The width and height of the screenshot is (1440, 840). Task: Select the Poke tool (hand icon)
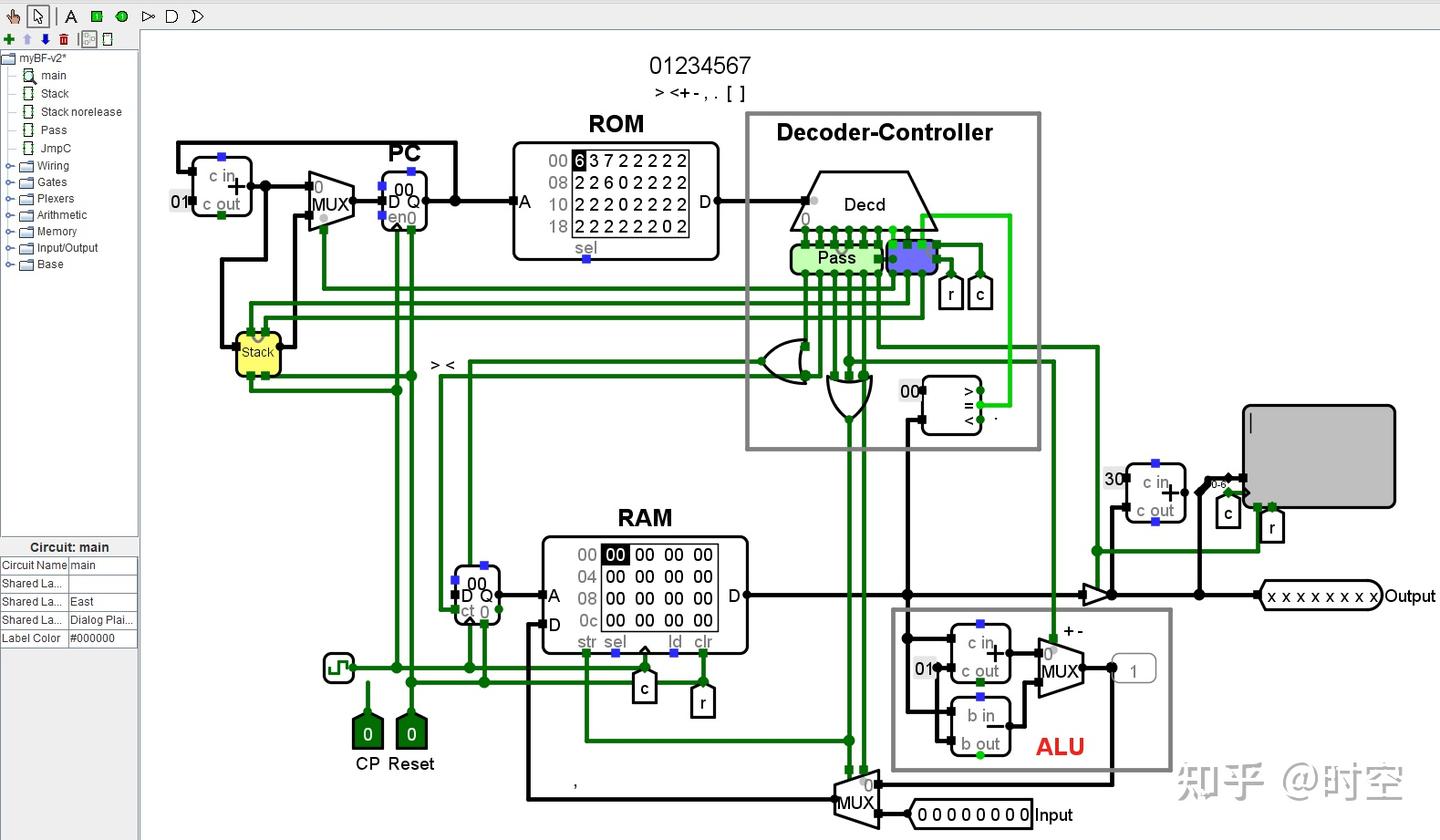(14, 16)
